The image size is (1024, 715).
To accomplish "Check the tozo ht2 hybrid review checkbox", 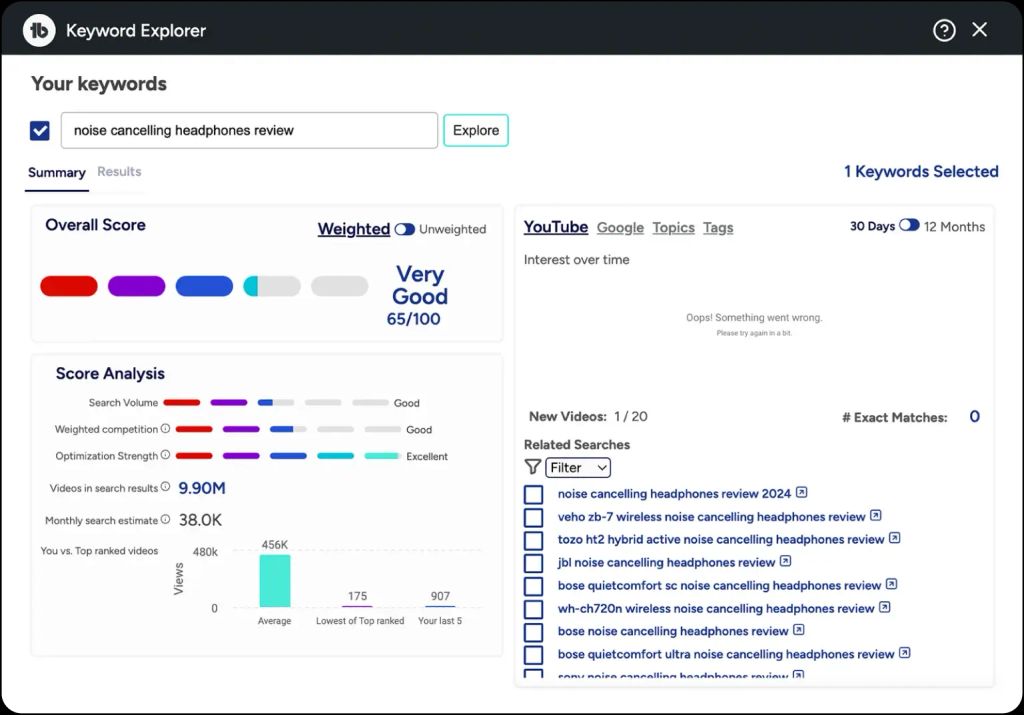I will click(534, 540).
